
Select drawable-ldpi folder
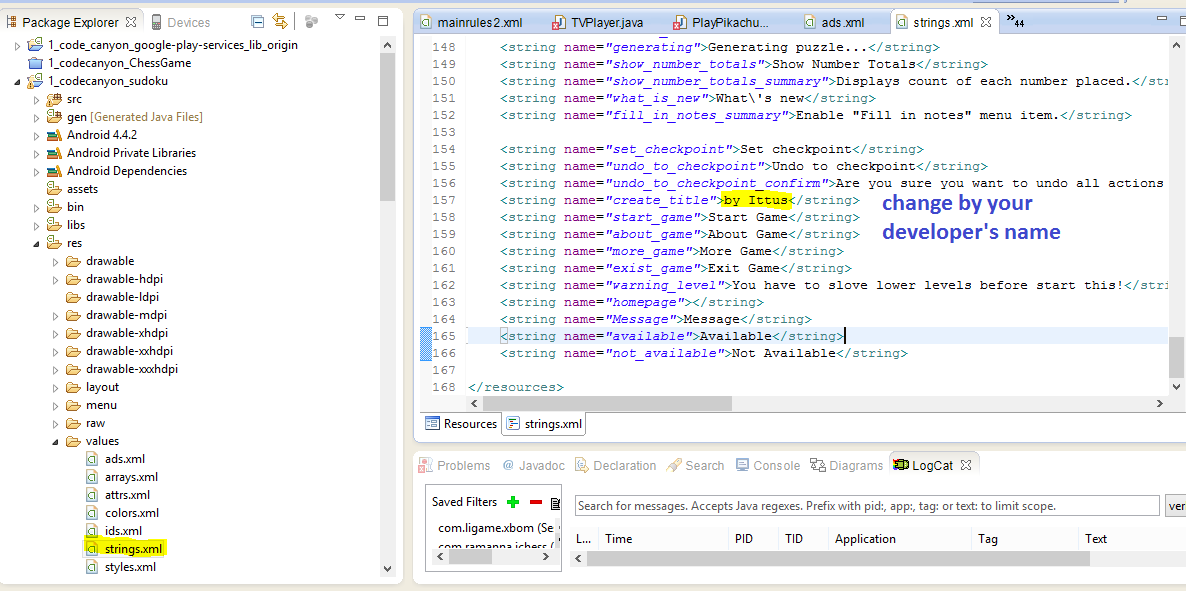122,297
